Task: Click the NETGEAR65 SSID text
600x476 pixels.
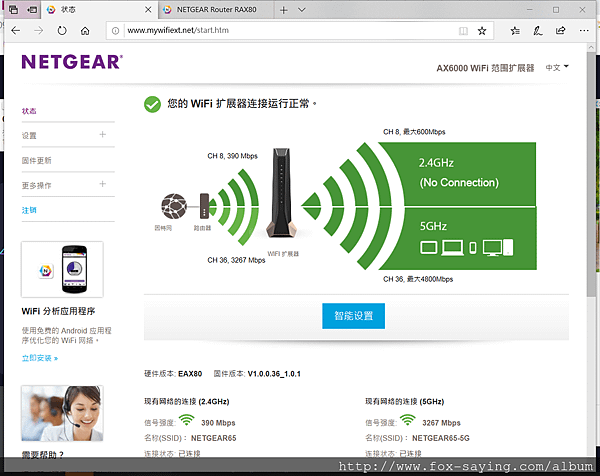Action: [x=214, y=438]
